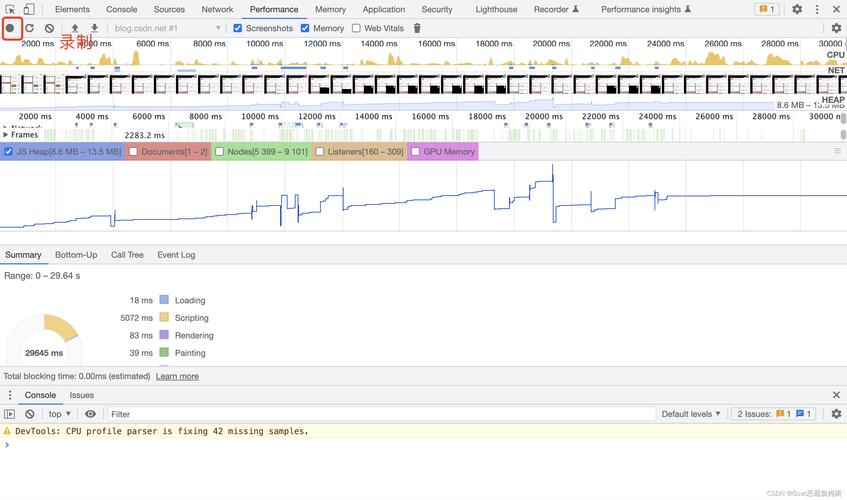The image size is (847, 500).
Task: Click the load profile upload icon
Action: click(x=75, y=28)
